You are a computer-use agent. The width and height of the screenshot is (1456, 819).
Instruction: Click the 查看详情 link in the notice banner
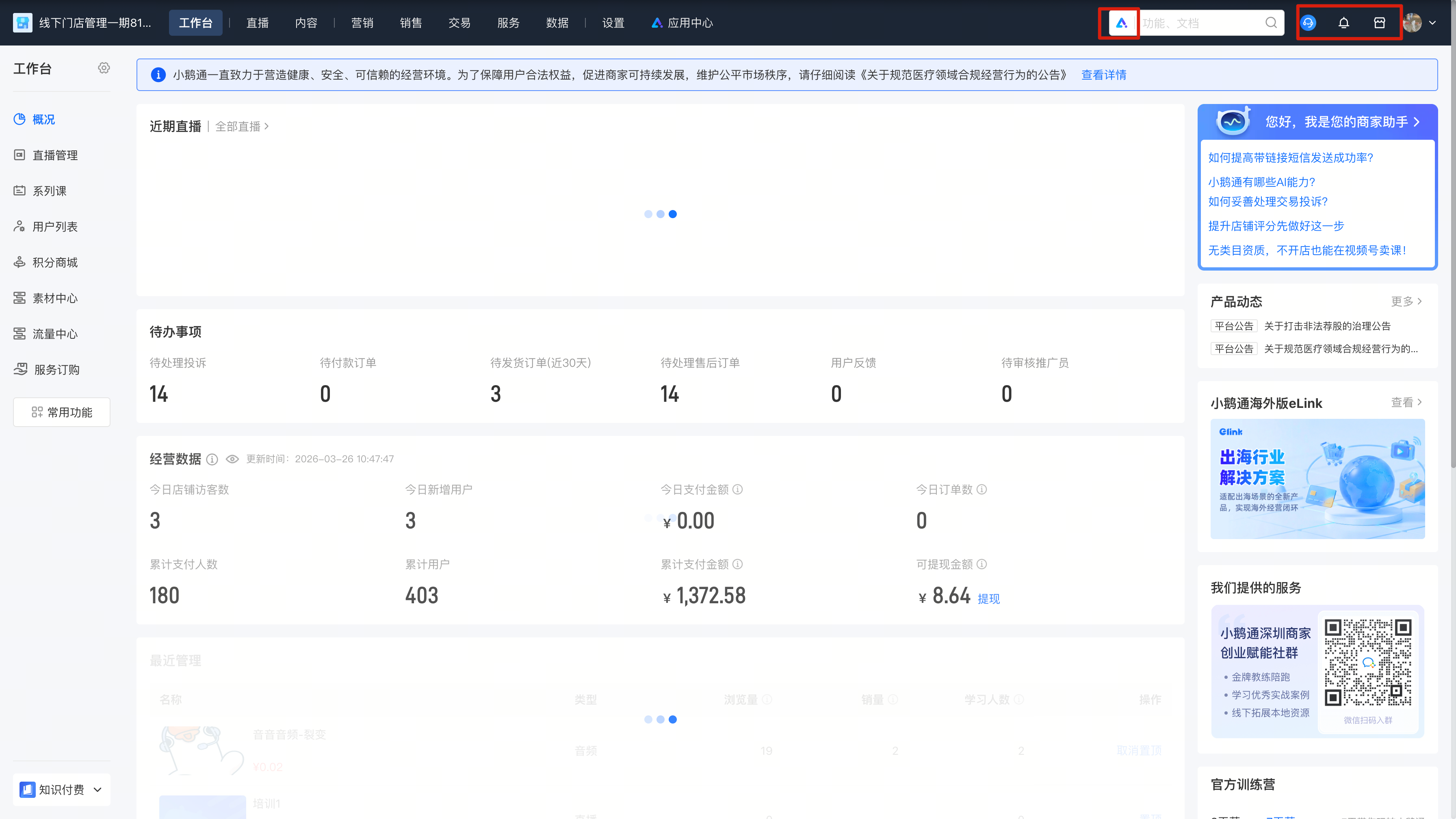1104,75
